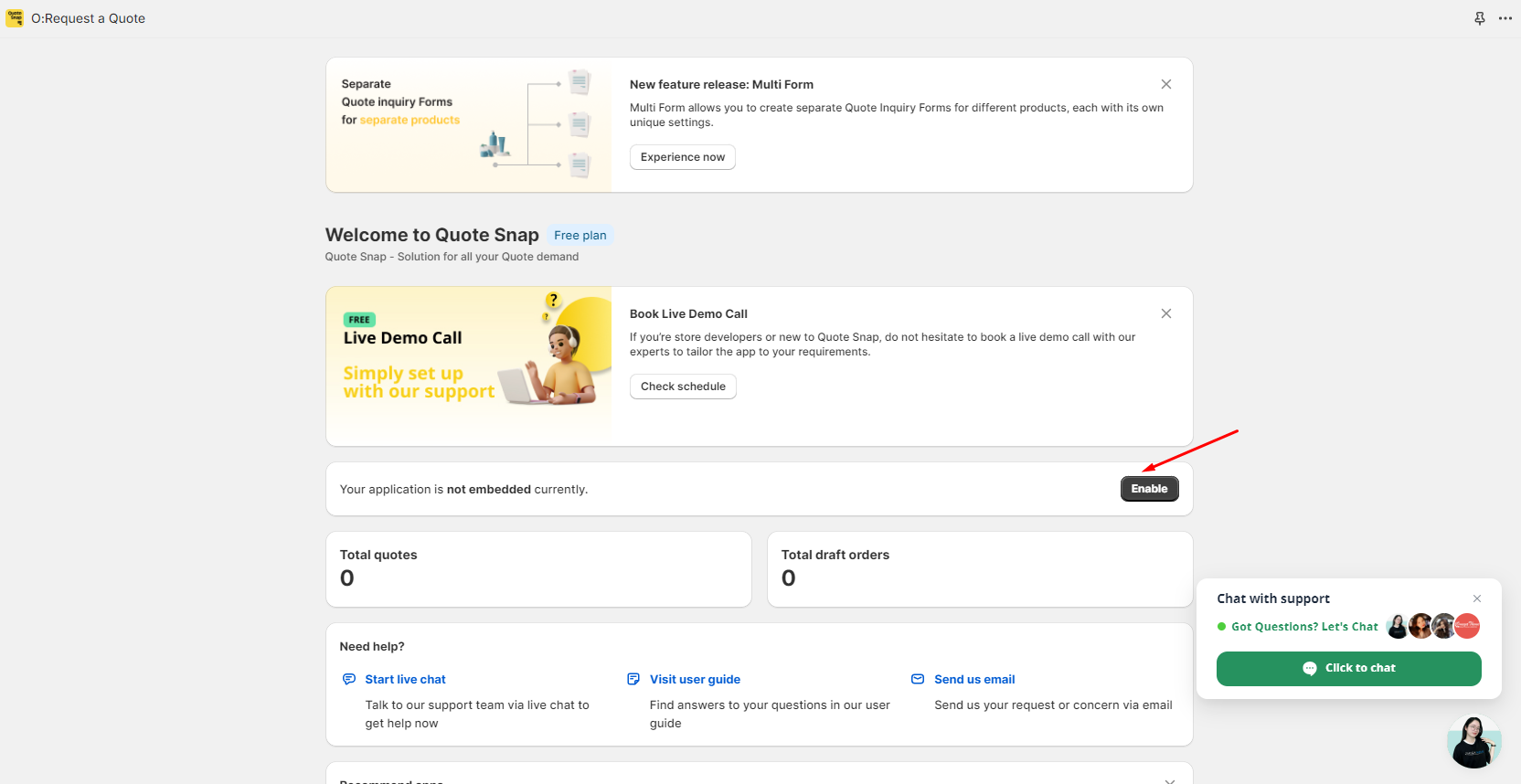Click the live chat speech bubble icon
The height and width of the screenshot is (784, 1521).
click(x=349, y=679)
